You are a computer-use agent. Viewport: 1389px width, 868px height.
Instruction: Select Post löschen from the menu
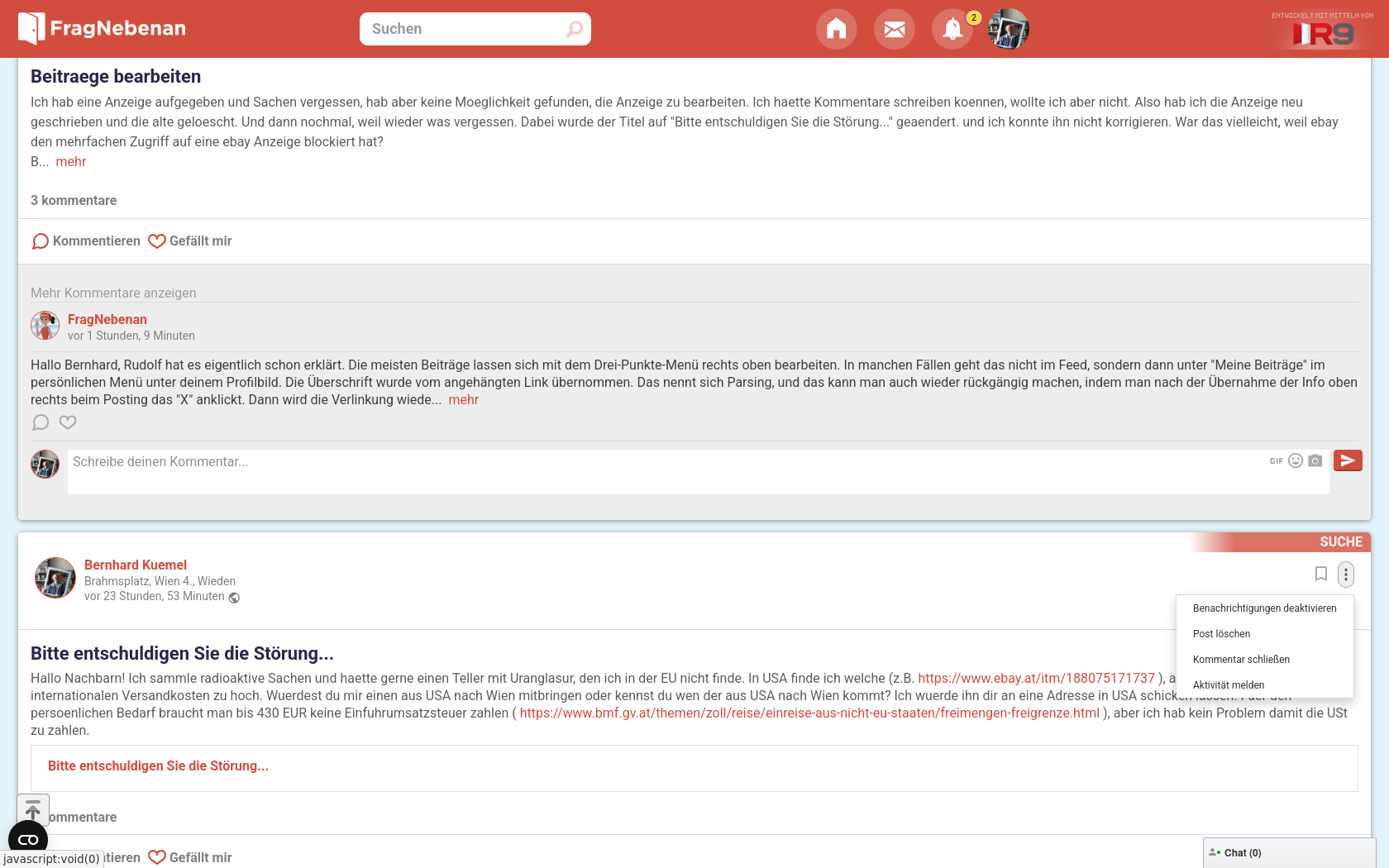point(1221,634)
